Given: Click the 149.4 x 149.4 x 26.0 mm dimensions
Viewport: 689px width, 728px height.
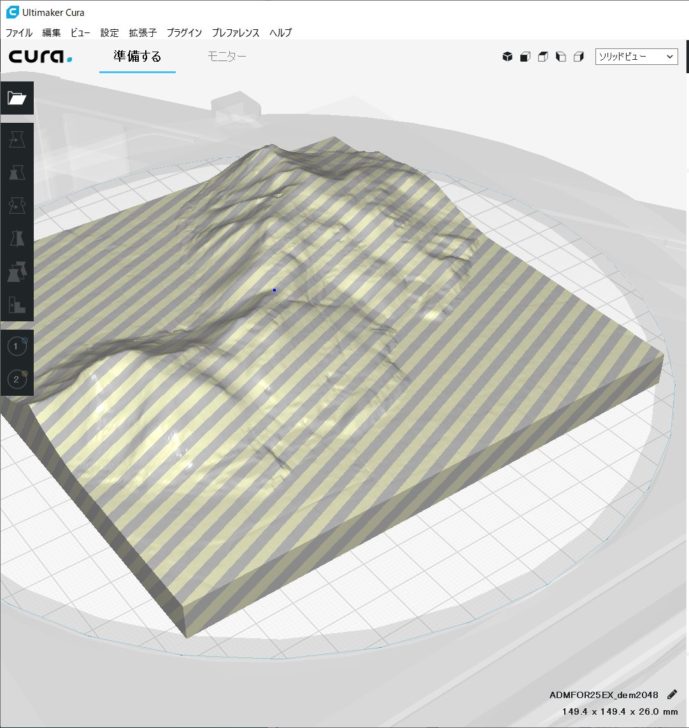Looking at the screenshot, I should coord(619,711).
